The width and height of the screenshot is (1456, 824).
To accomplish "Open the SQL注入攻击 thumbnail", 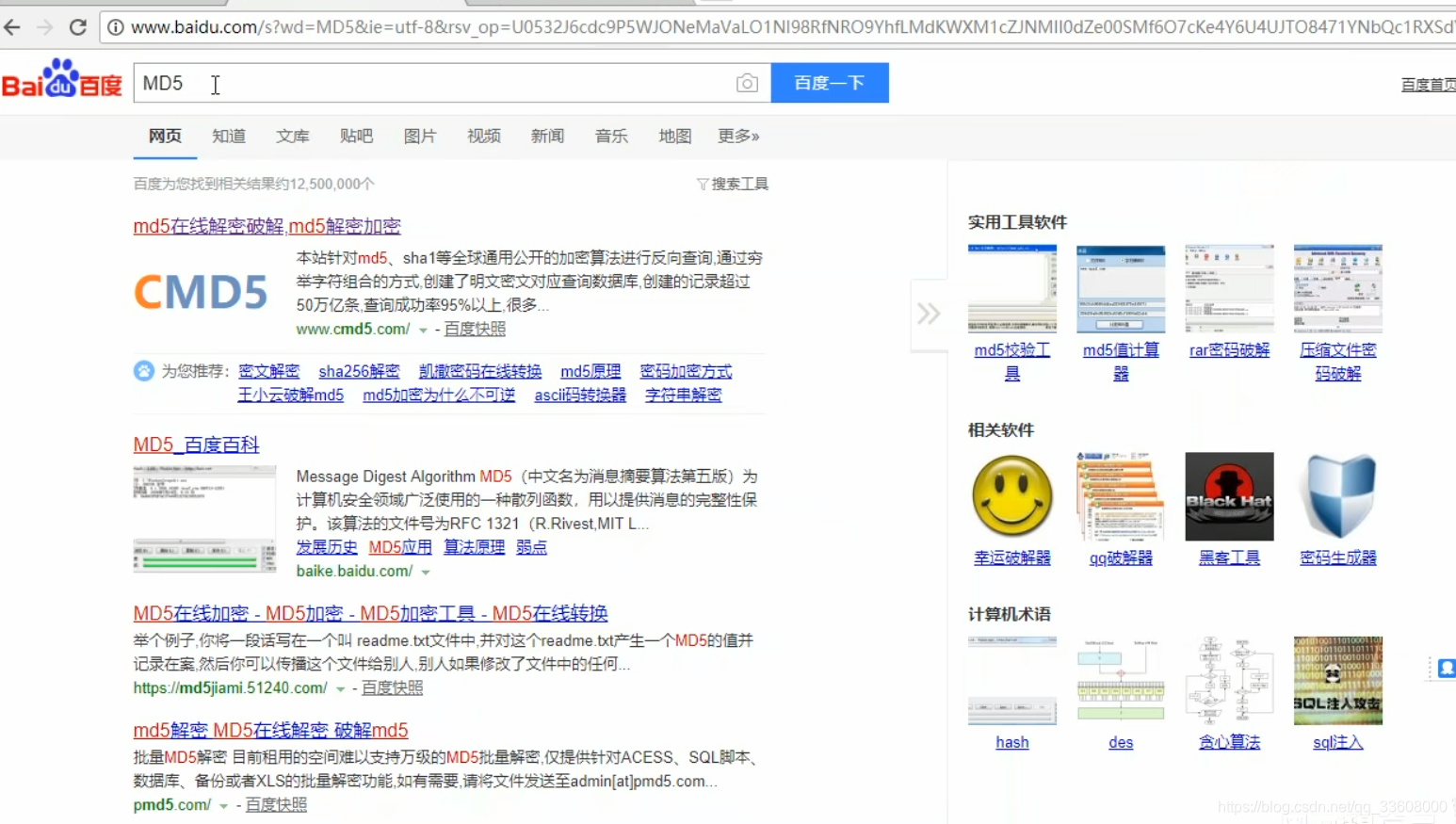I will point(1338,680).
